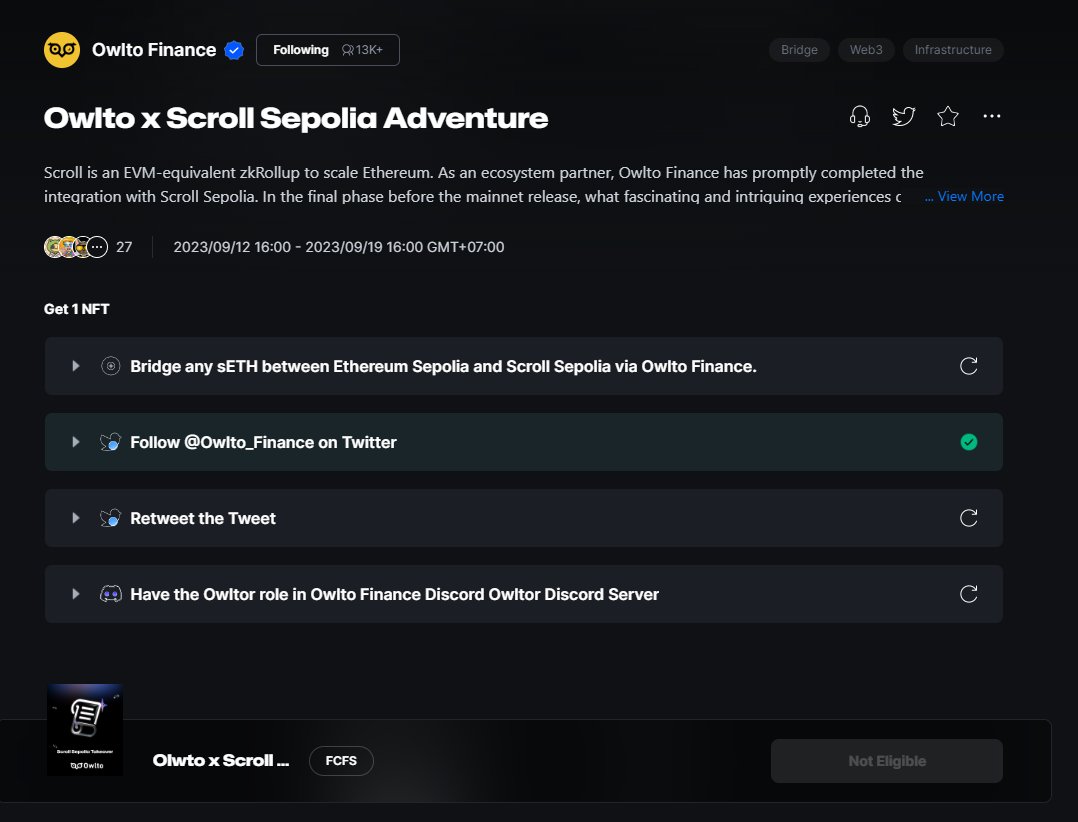Click green checkmark on Follow Twitter task
The image size is (1078, 822).
pyautogui.click(x=969, y=442)
